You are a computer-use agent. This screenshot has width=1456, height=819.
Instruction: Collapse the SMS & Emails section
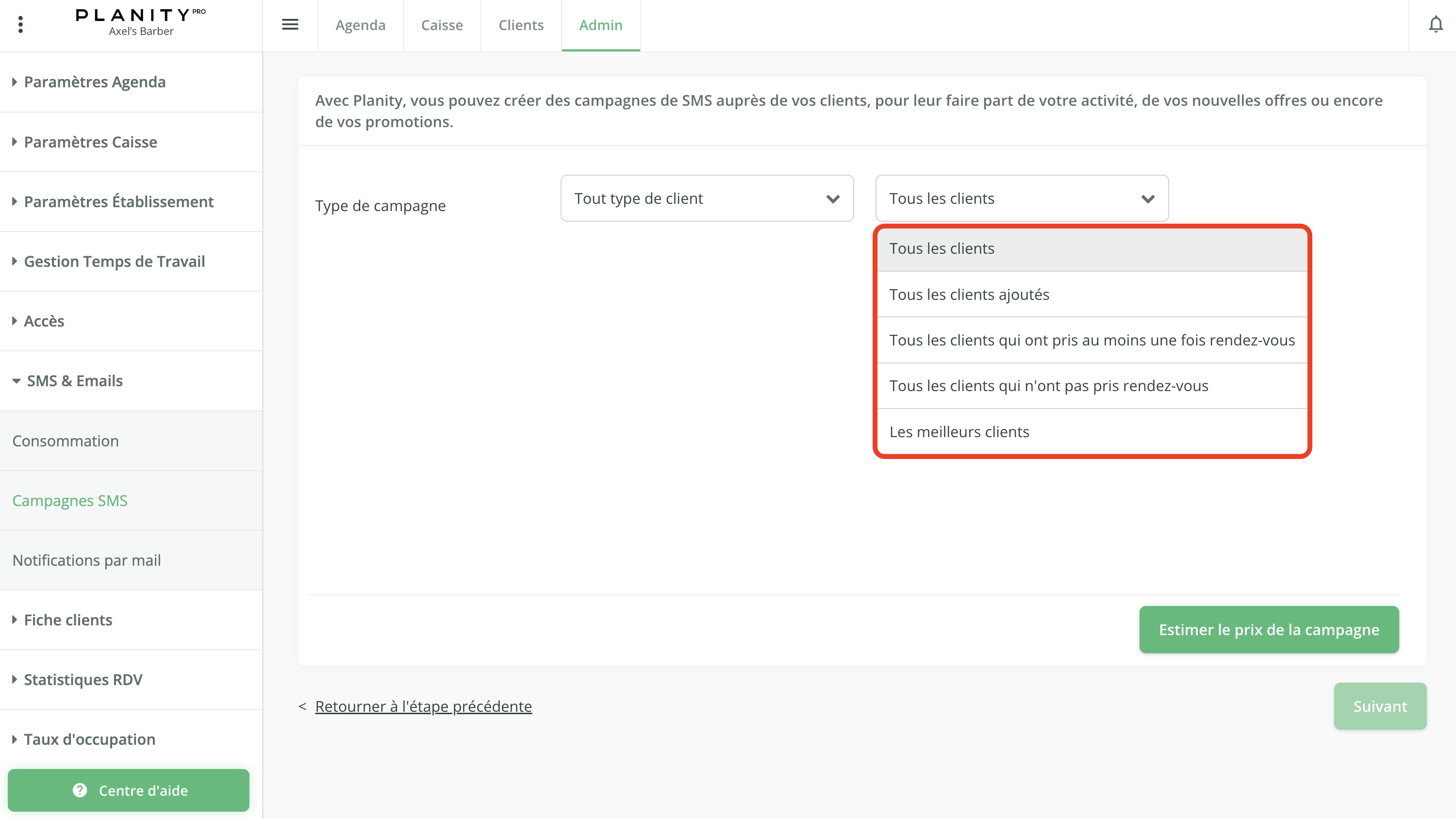click(x=75, y=381)
